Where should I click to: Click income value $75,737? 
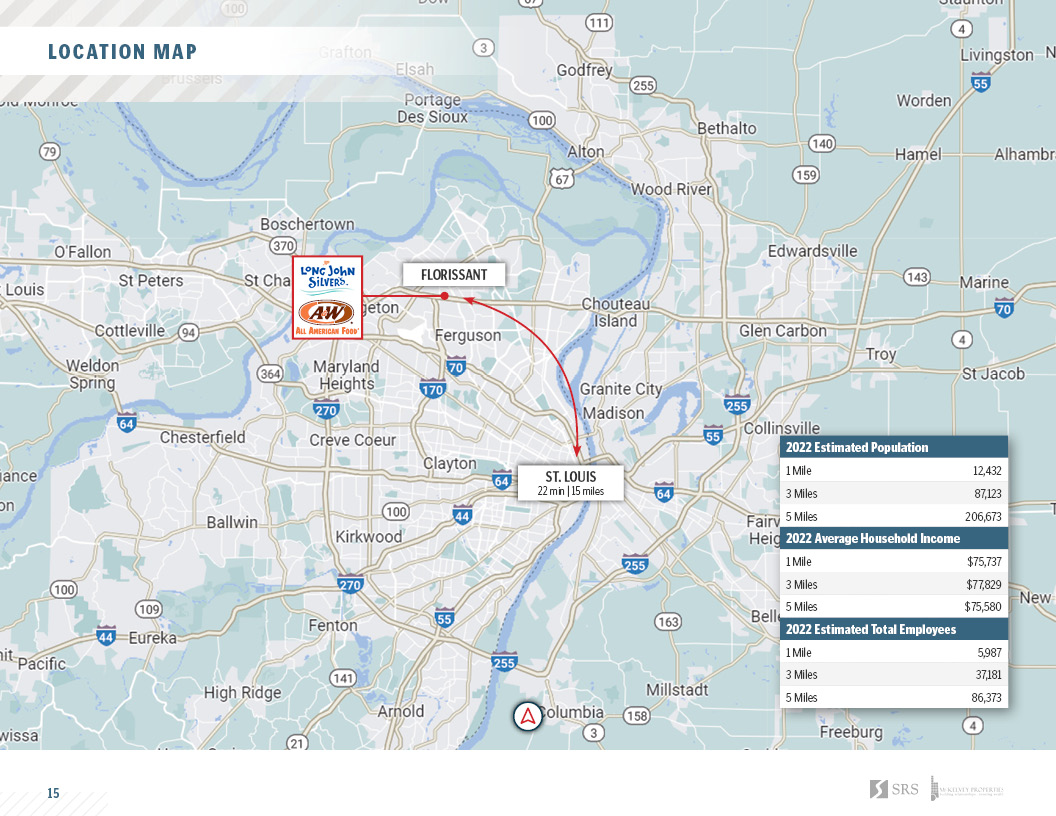point(985,562)
